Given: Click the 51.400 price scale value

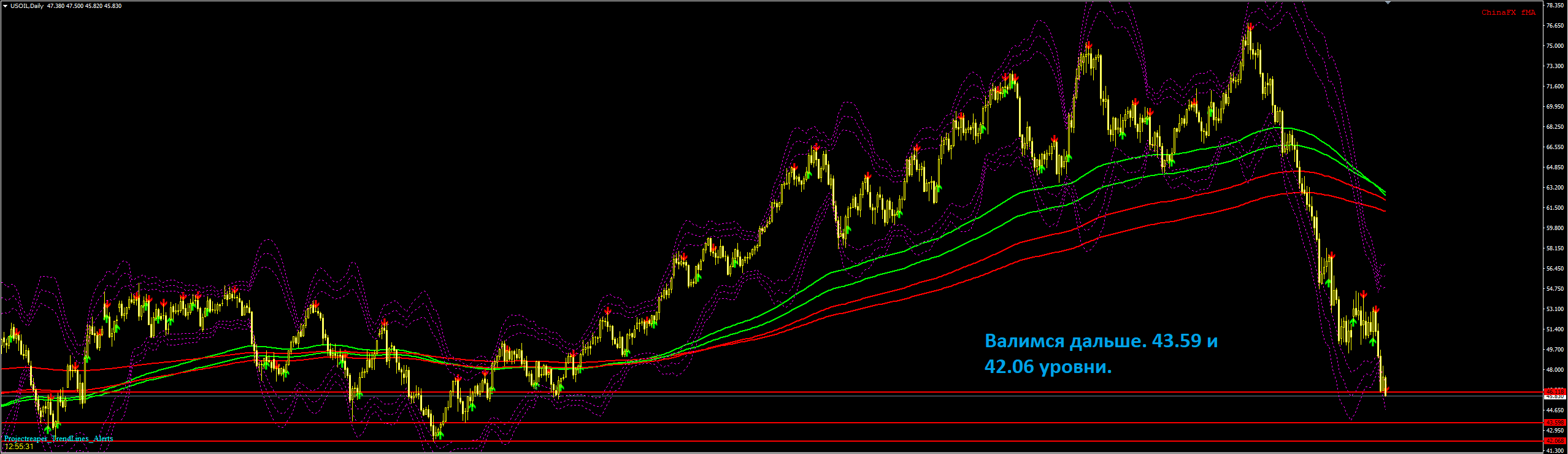Looking at the screenshot, I should [1555, 329].
